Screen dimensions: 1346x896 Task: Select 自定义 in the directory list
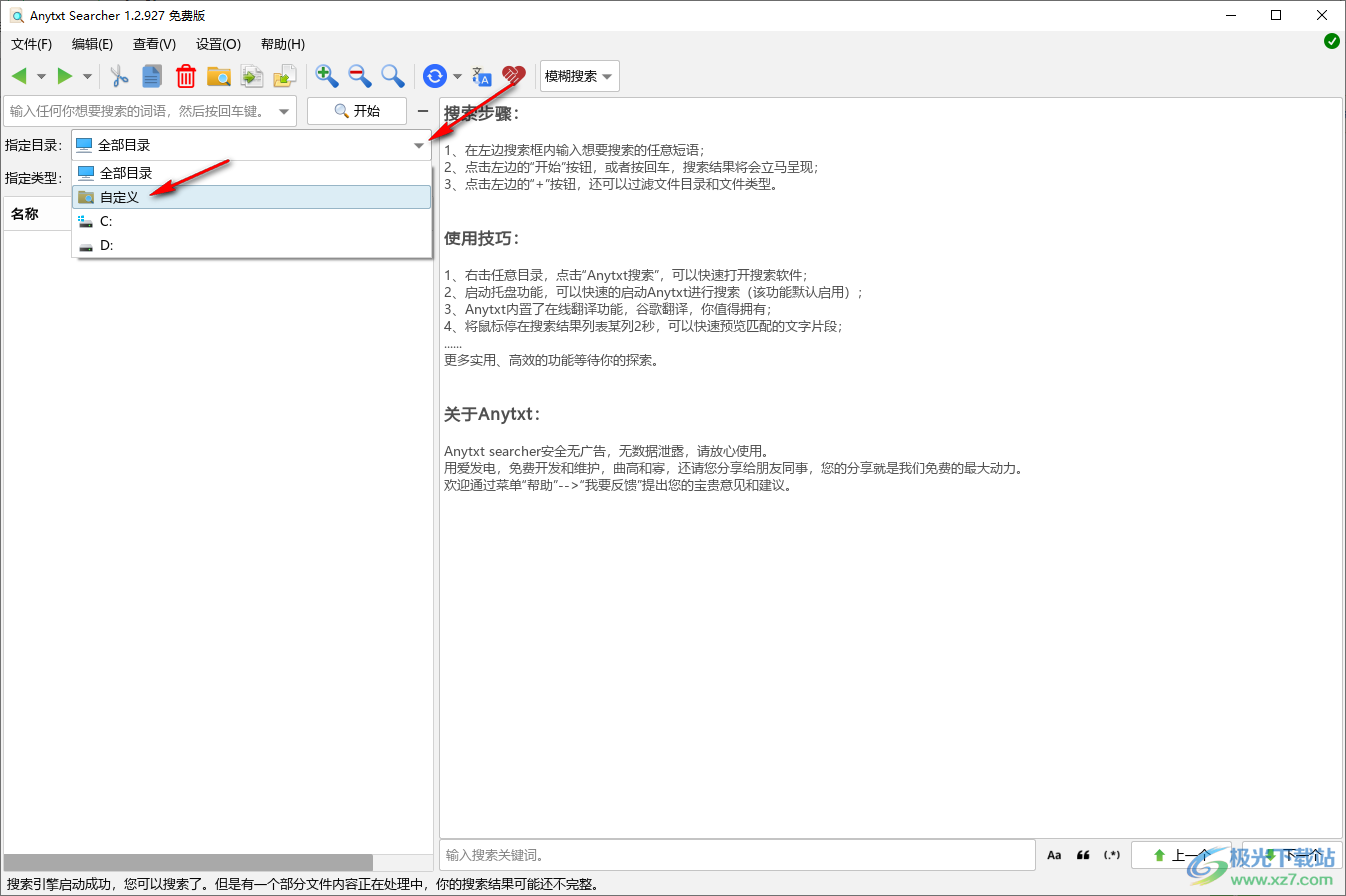point(252,197)
